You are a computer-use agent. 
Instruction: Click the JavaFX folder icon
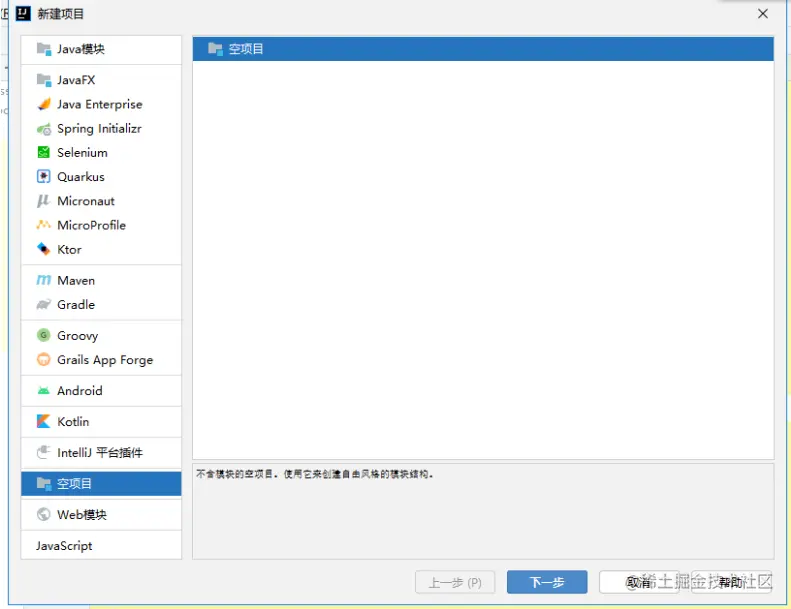[x=44, y=80]
